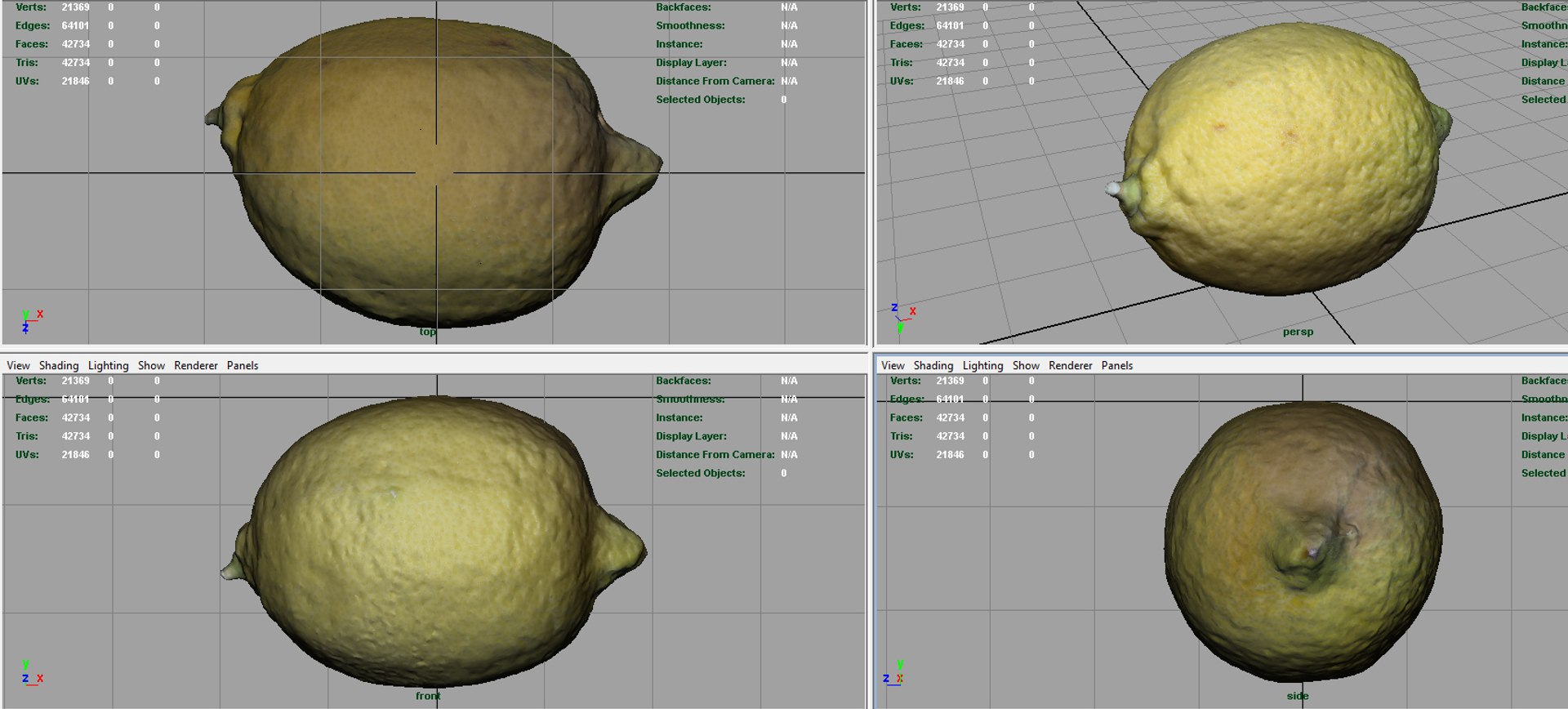Image resolution: width=1568 pixels, height=709 pixels.
Task: Click the "Faces:" label in the side view HUD
Action: (x=906, y=418)
